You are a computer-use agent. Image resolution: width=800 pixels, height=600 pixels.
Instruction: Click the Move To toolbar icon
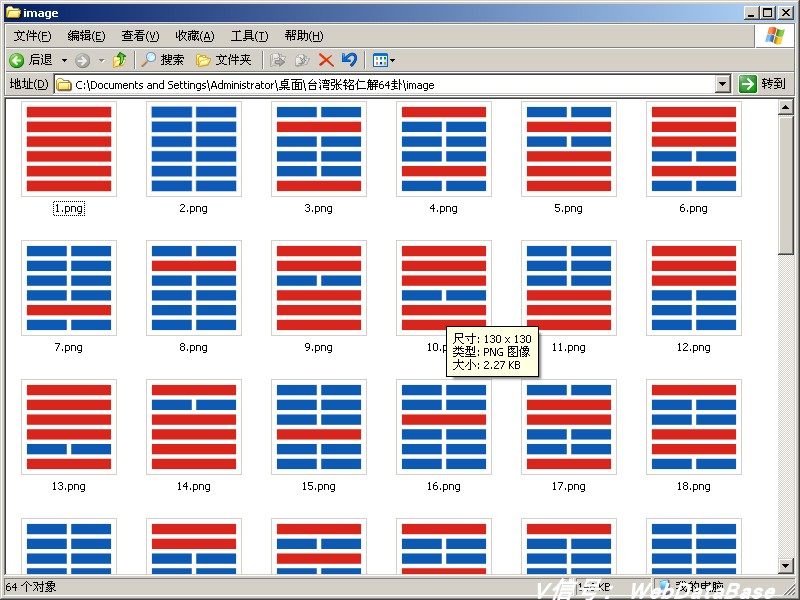point(277,60)
